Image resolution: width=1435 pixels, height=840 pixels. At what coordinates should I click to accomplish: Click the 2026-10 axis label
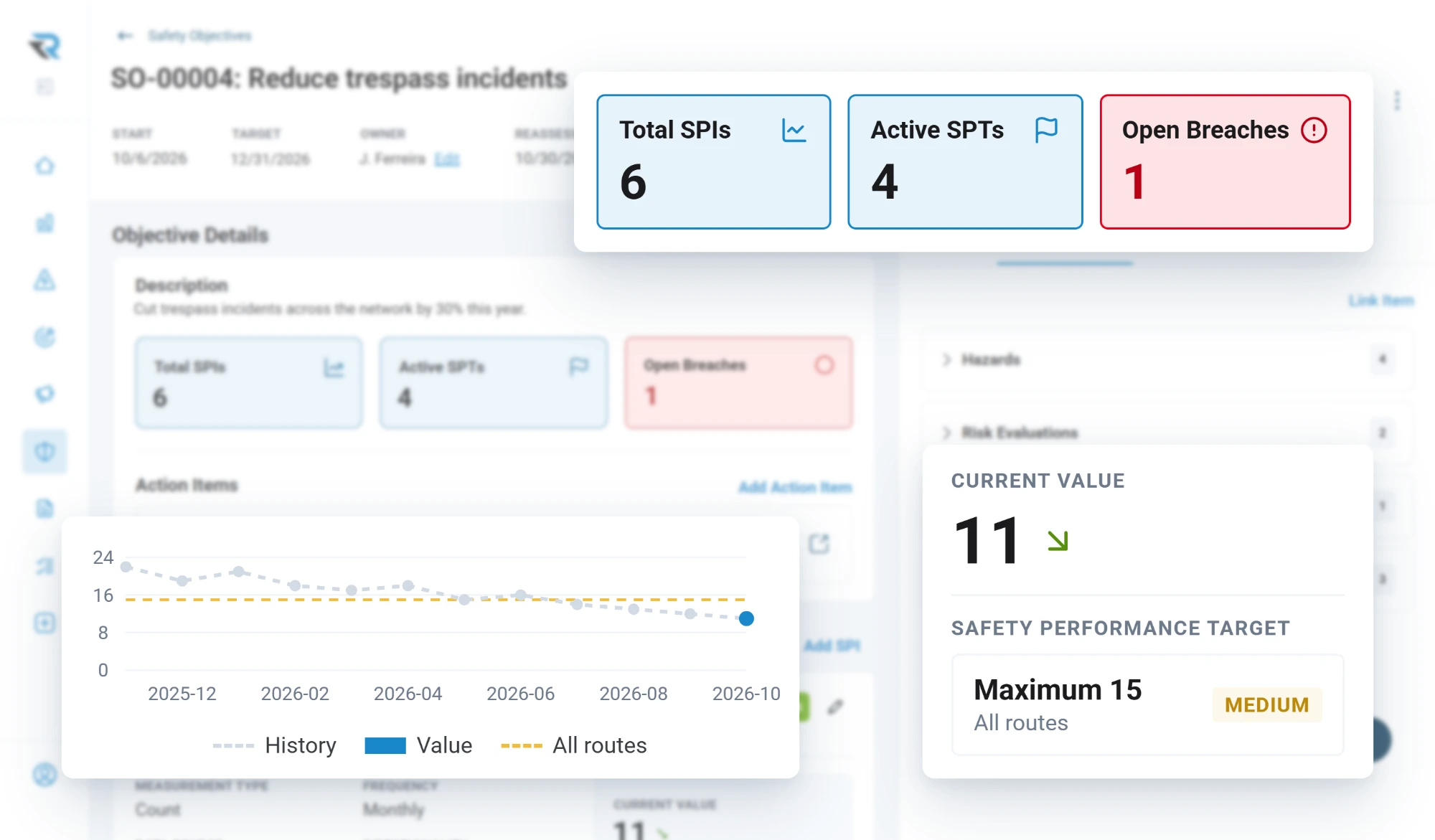click(745, 694)
